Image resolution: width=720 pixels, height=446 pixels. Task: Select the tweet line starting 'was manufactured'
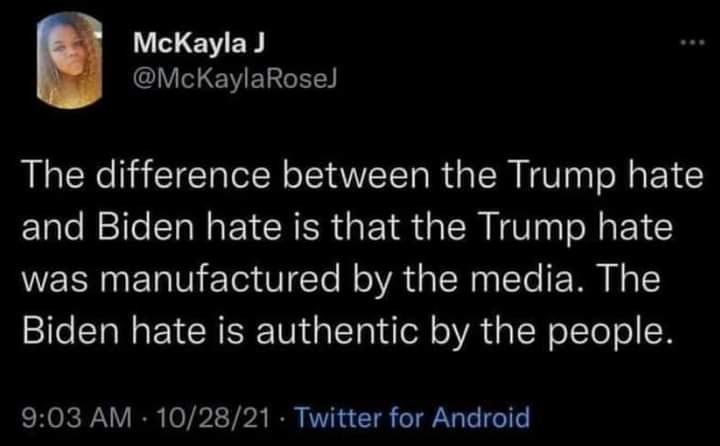click(341, 282)
